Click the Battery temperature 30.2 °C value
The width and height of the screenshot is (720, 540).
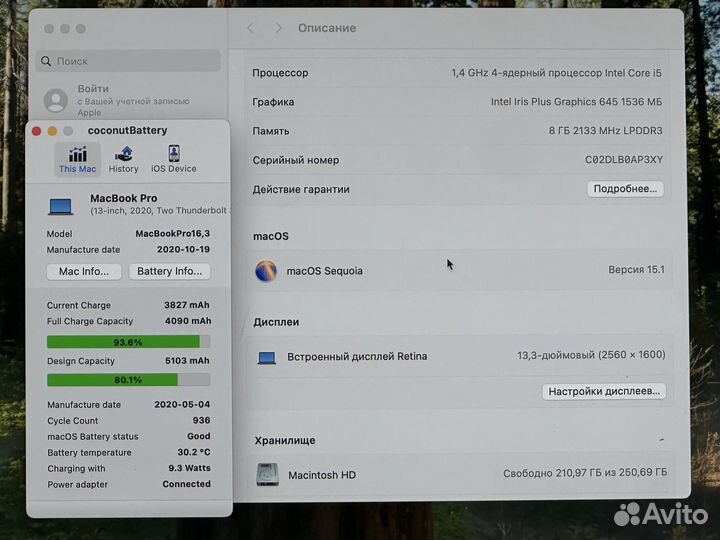point(194,452)
